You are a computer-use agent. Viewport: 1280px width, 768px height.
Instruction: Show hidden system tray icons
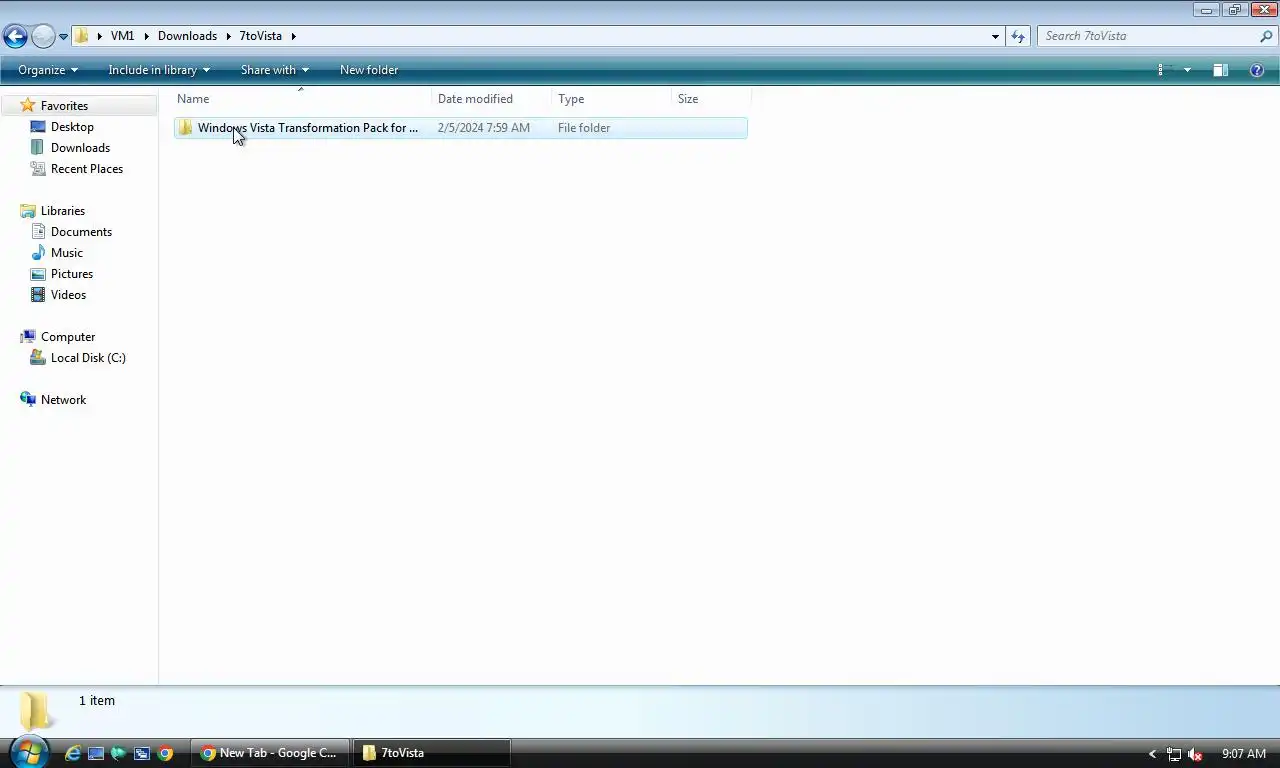click(1152, 754)
